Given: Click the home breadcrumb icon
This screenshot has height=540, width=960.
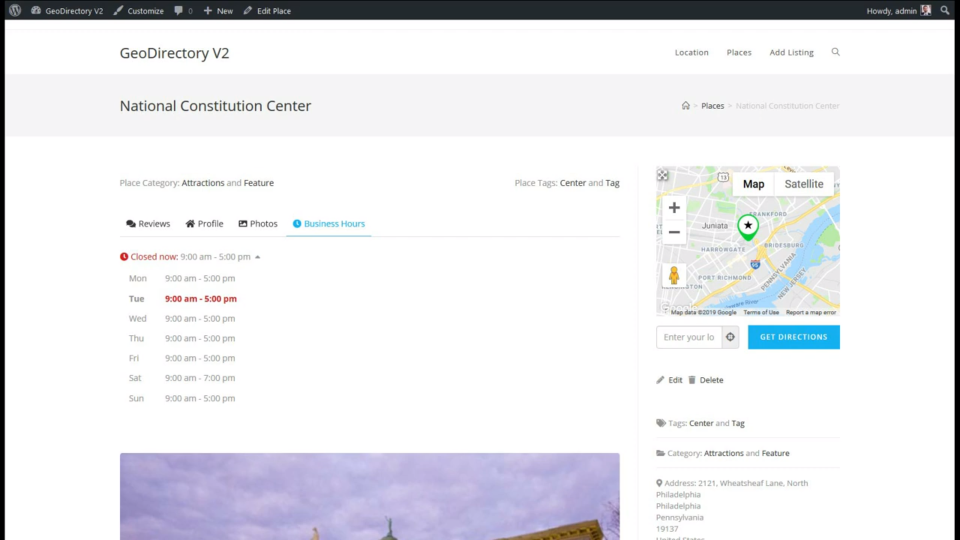Looking at the screenshot, I should click(x=686, y=105).
